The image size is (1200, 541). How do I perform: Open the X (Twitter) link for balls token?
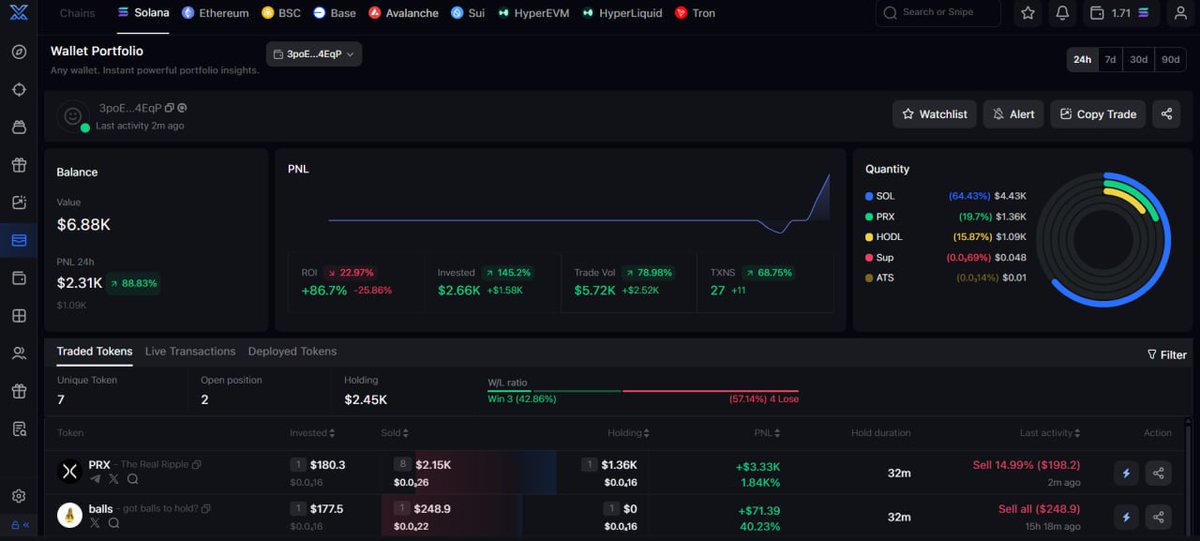pyautogui.click(x=96, y=523)
